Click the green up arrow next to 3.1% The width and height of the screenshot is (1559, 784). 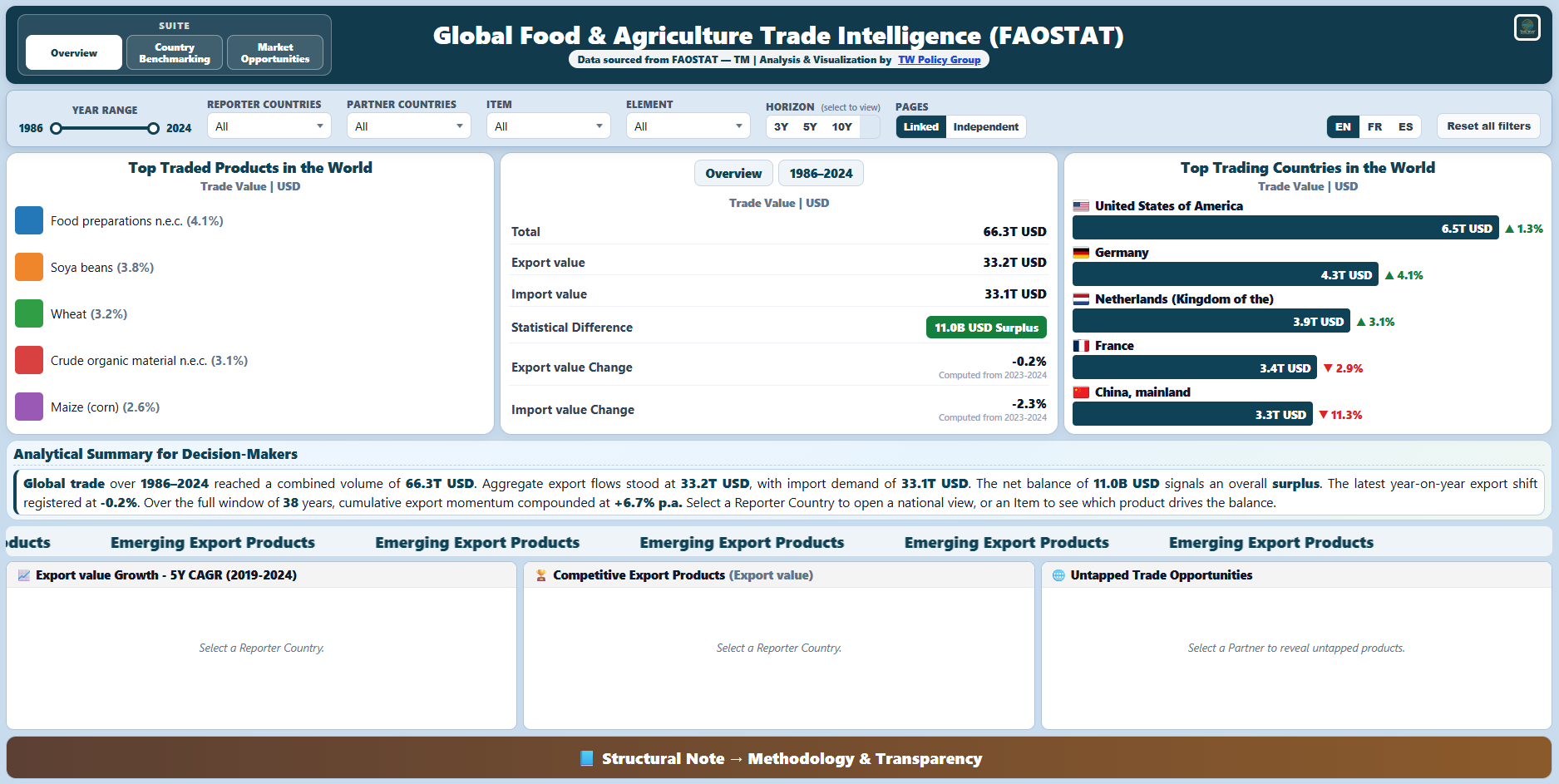point(1361,322)
